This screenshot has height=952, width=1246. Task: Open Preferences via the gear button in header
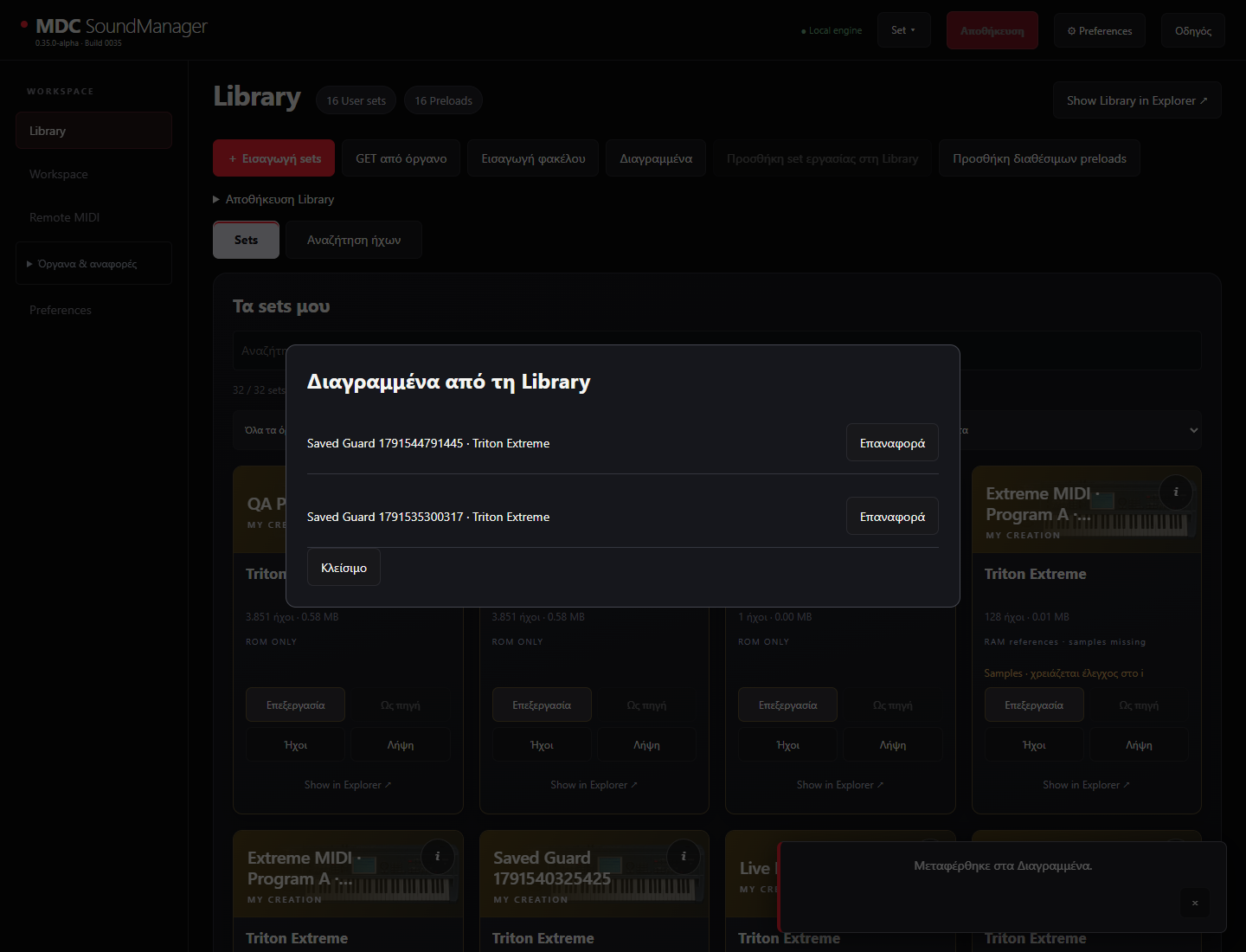(x=1100, y=30)
